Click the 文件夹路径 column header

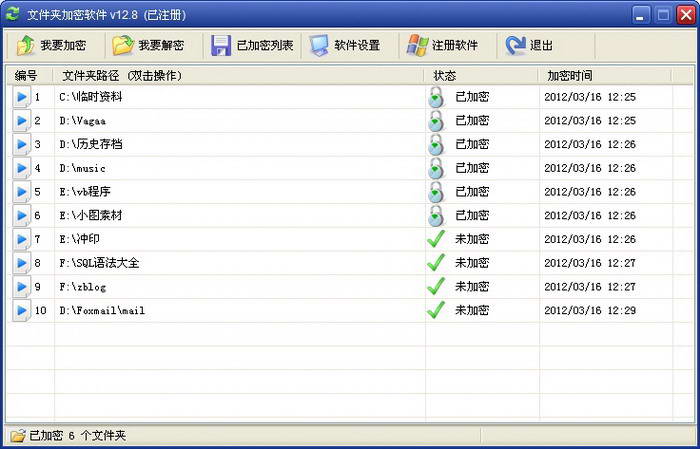[238, 75]
